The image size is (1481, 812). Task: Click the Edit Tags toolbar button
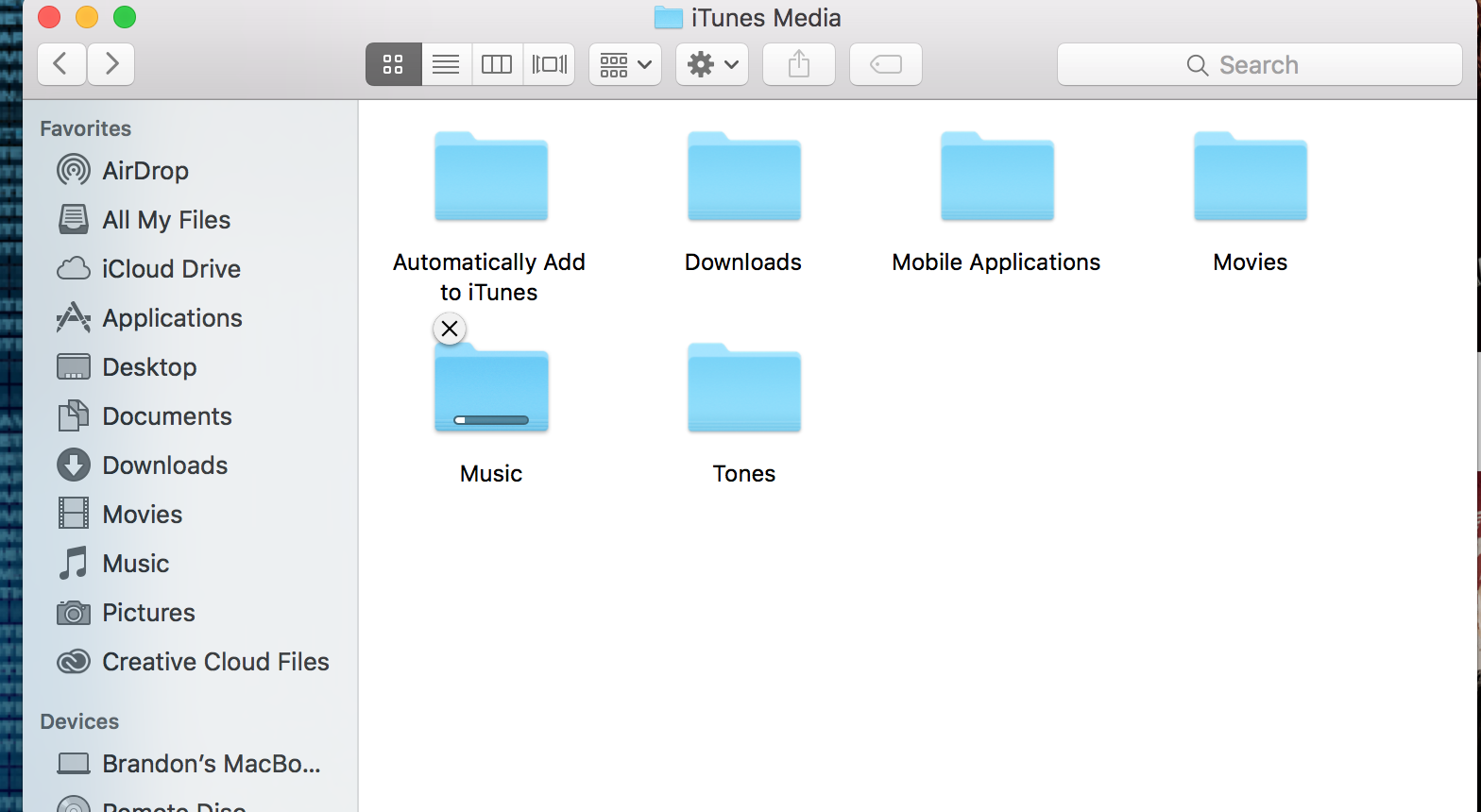point(886,64)
